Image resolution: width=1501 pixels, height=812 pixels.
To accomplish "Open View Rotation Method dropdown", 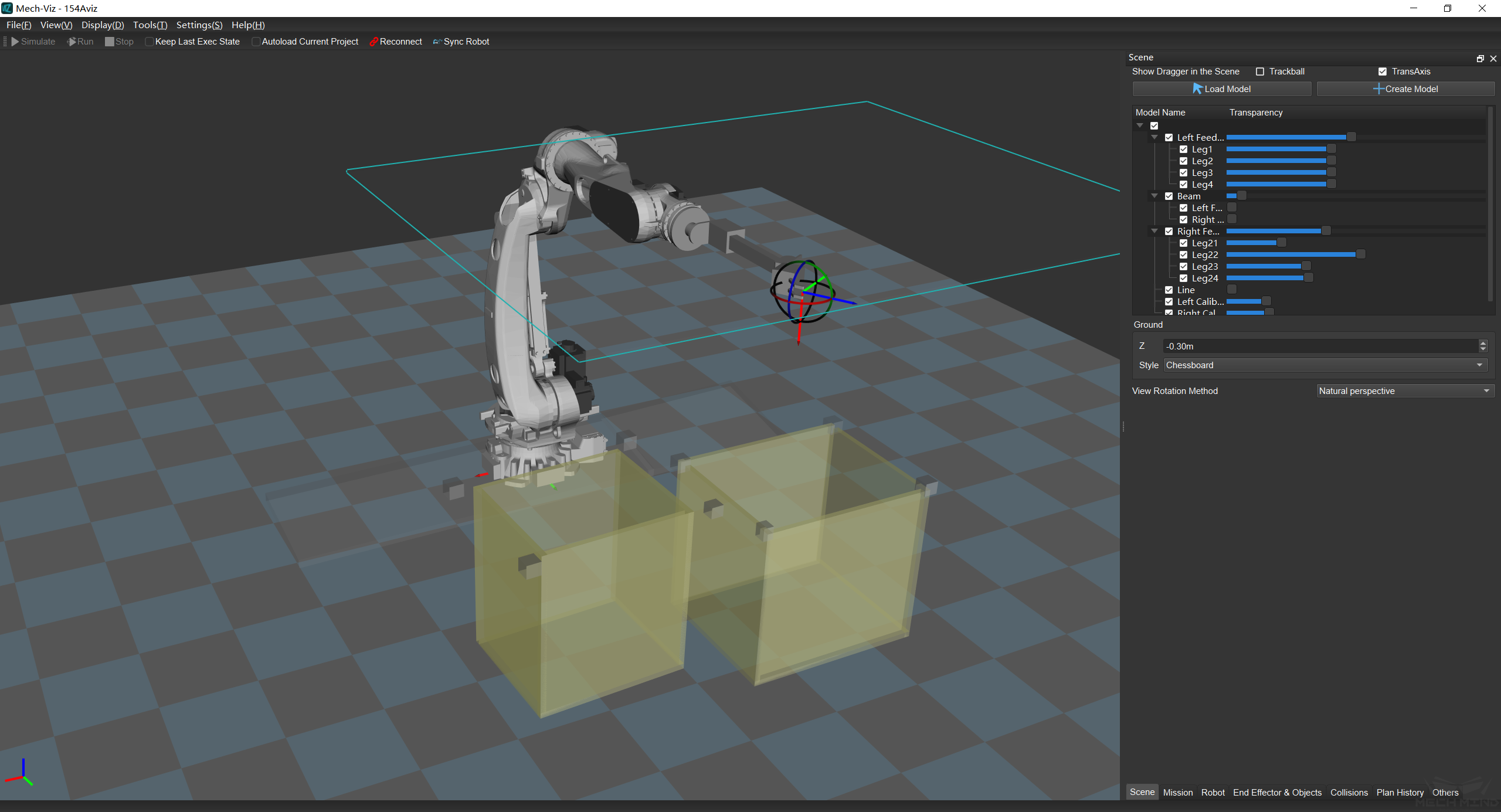I will [x=1404, y=391].
